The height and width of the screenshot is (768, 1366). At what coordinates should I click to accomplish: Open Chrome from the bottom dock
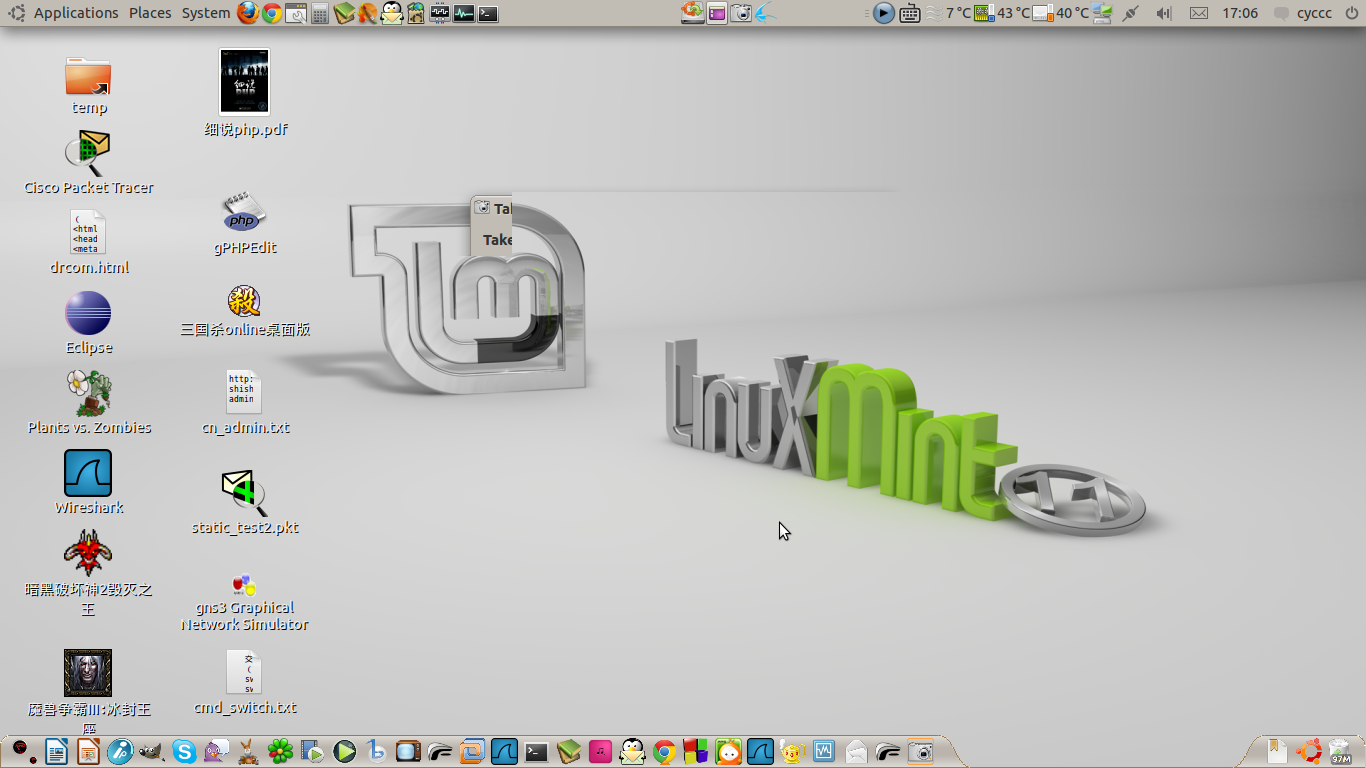pyautogui.click(x=664, y=751)
